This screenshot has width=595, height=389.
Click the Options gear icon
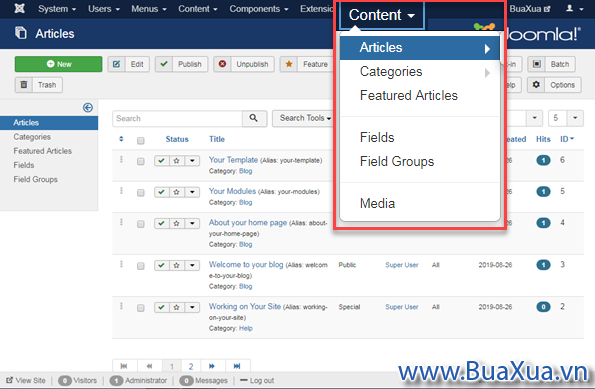pyautogui.click(x=536, y=85)
